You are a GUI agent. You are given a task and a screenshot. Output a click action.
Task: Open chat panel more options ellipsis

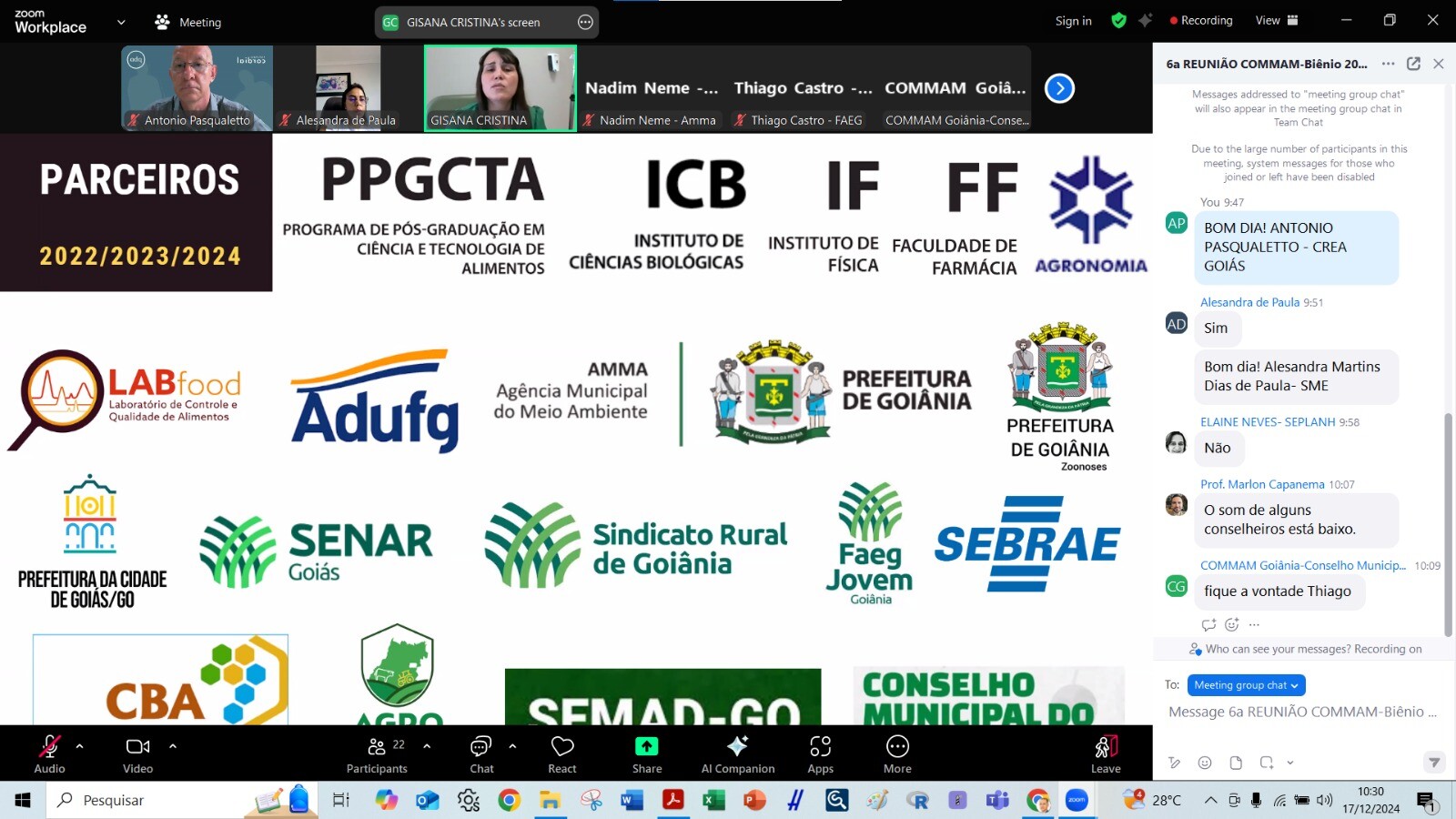pyautogui.click(x=1388, y=64)
